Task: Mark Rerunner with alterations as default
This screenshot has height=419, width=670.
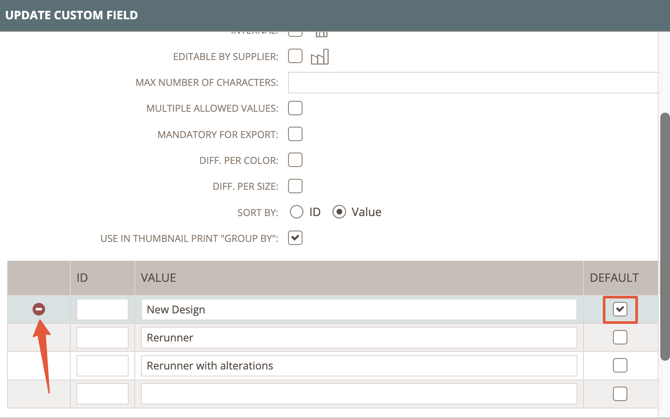Action: 620,366
